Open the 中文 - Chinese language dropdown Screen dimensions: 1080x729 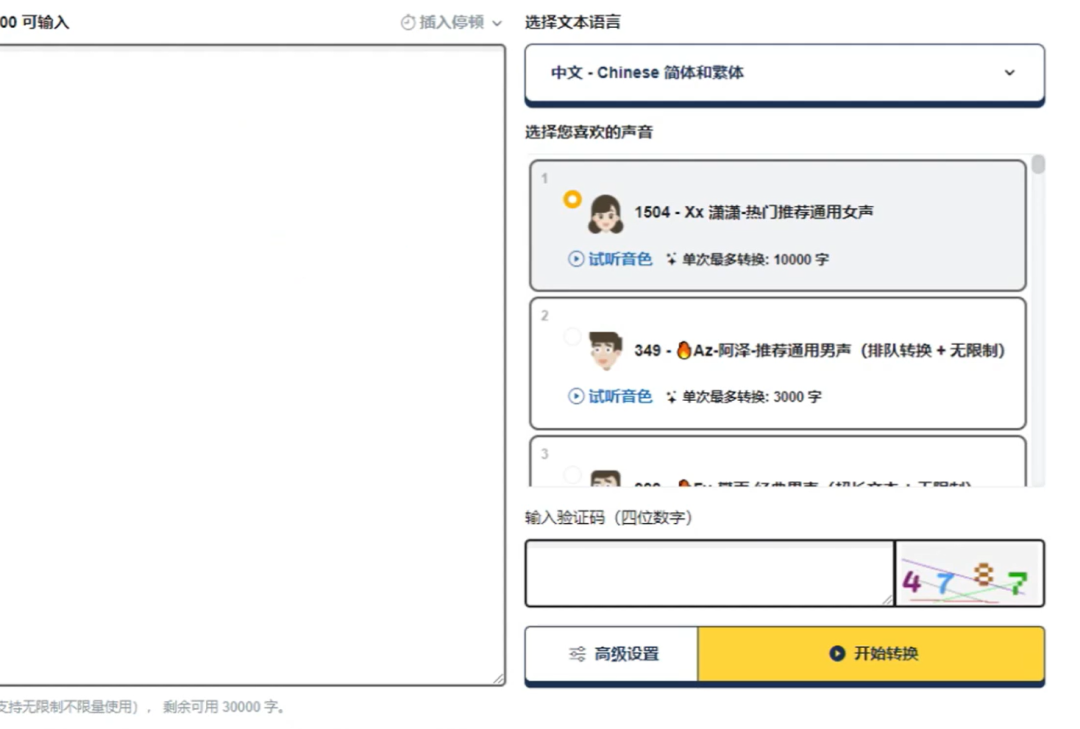(785, 73)
